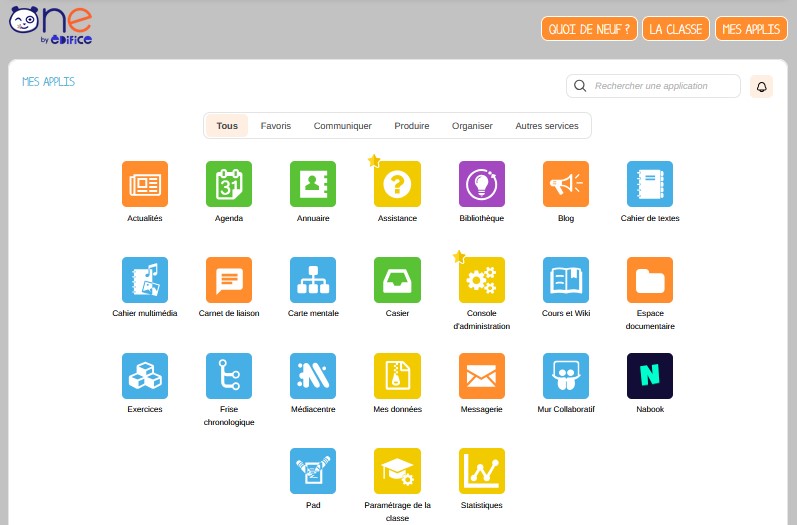Image resolution: width=797 pixels, height=525 pixels.
Task: Launch Frise chronologique app
Action: (x=229, y=376)
